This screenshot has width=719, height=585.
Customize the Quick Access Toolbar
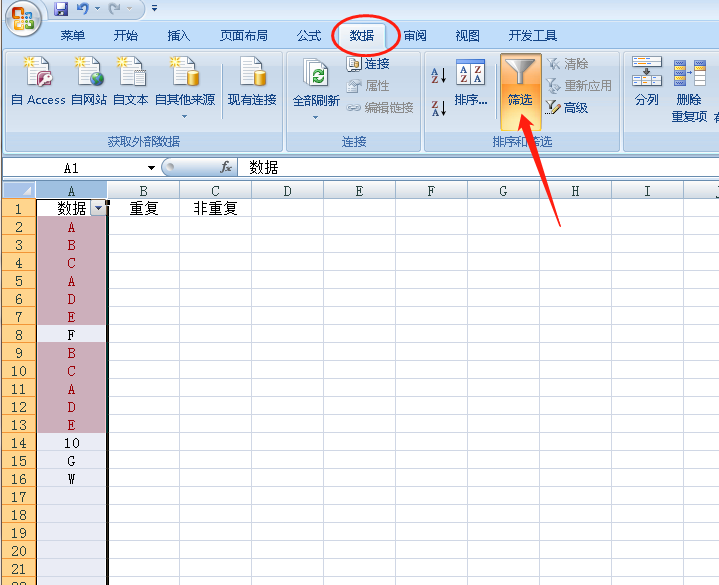[x=155, y=8]
